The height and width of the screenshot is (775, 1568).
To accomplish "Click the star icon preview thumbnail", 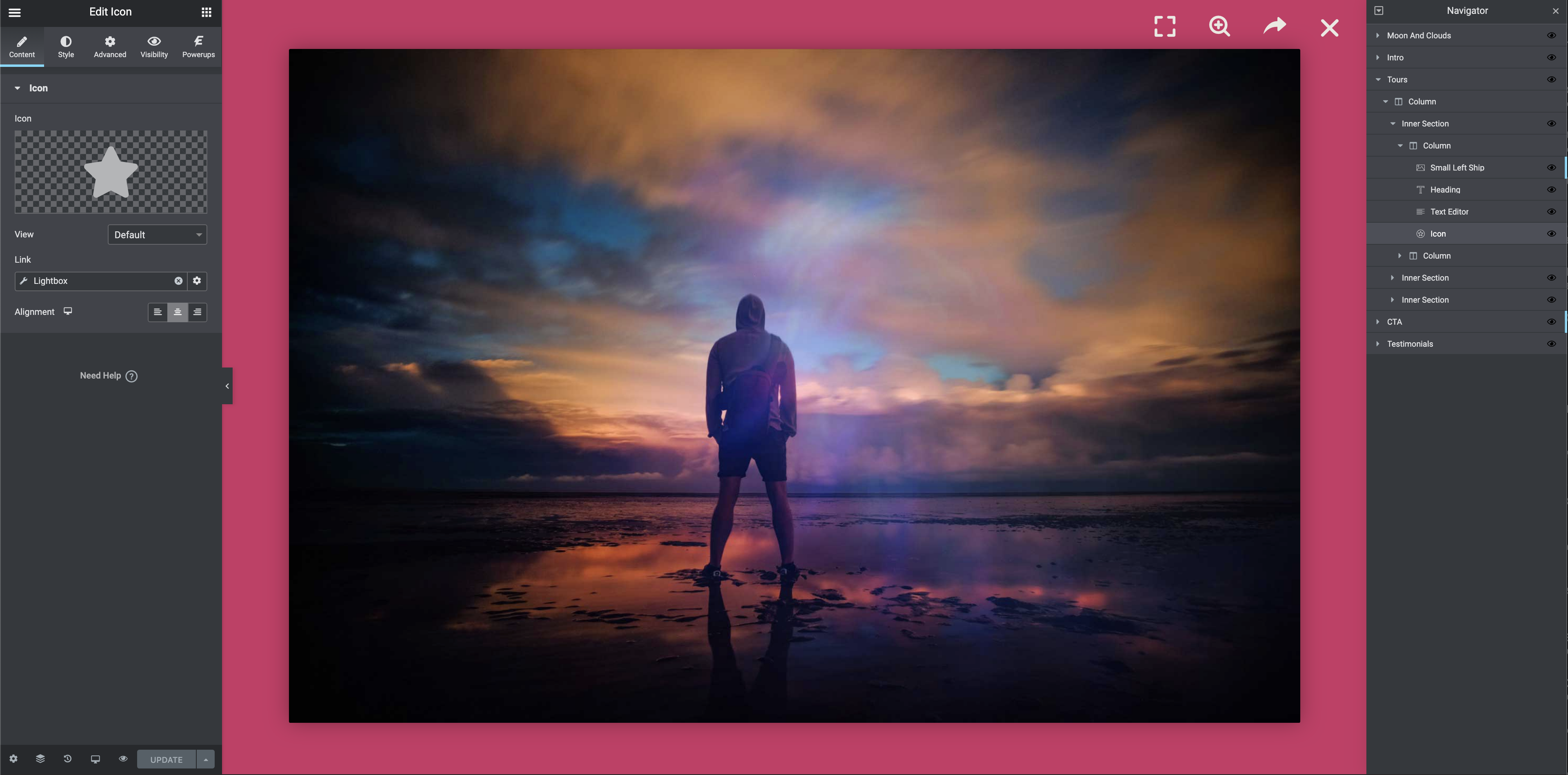I will [x=111, y=172].
